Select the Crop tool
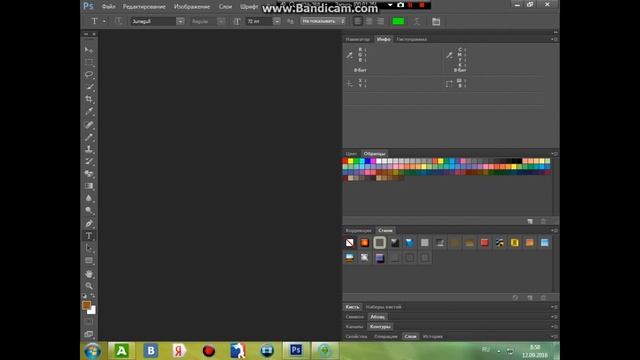640x360 pixels. coord(89,99)
